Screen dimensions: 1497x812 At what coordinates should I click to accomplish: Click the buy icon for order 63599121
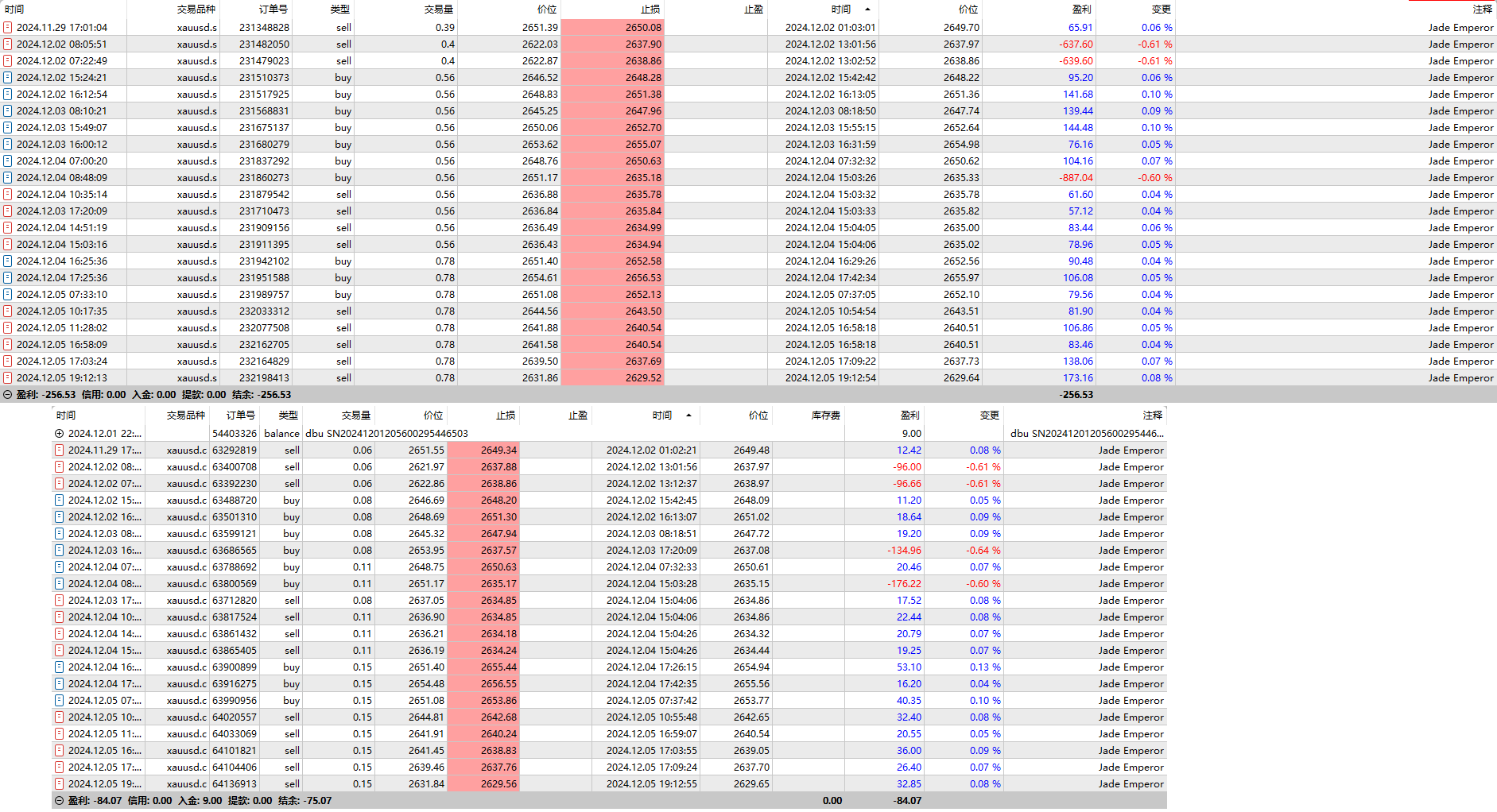click(59, 533)
